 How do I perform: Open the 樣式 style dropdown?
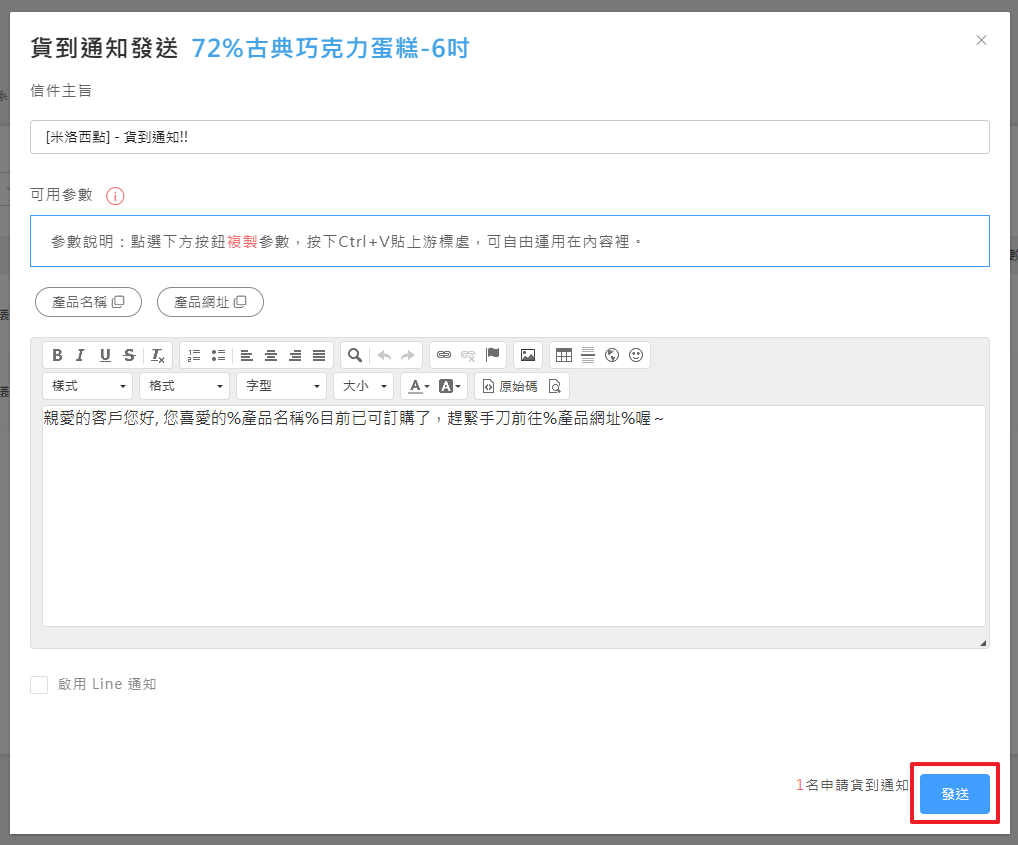pos(88,386)
